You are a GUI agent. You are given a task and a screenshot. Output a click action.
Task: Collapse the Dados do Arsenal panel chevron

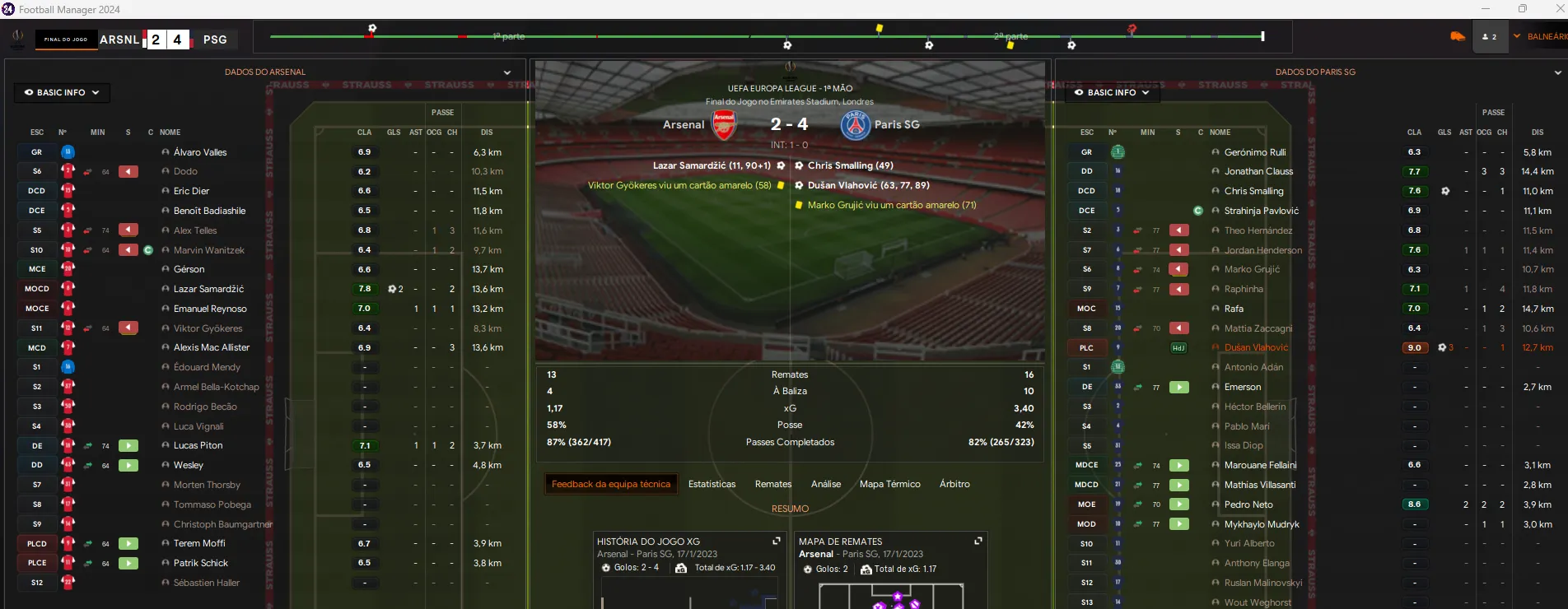(x=507, y=72)
